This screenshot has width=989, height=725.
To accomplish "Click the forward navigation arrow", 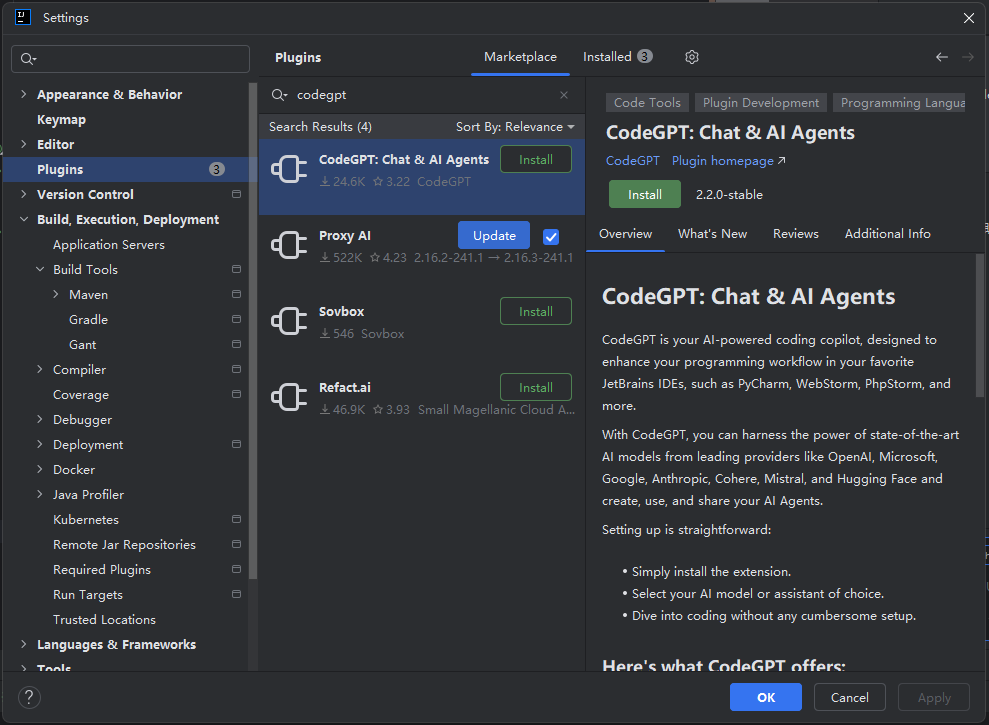I will coord(968,57).
